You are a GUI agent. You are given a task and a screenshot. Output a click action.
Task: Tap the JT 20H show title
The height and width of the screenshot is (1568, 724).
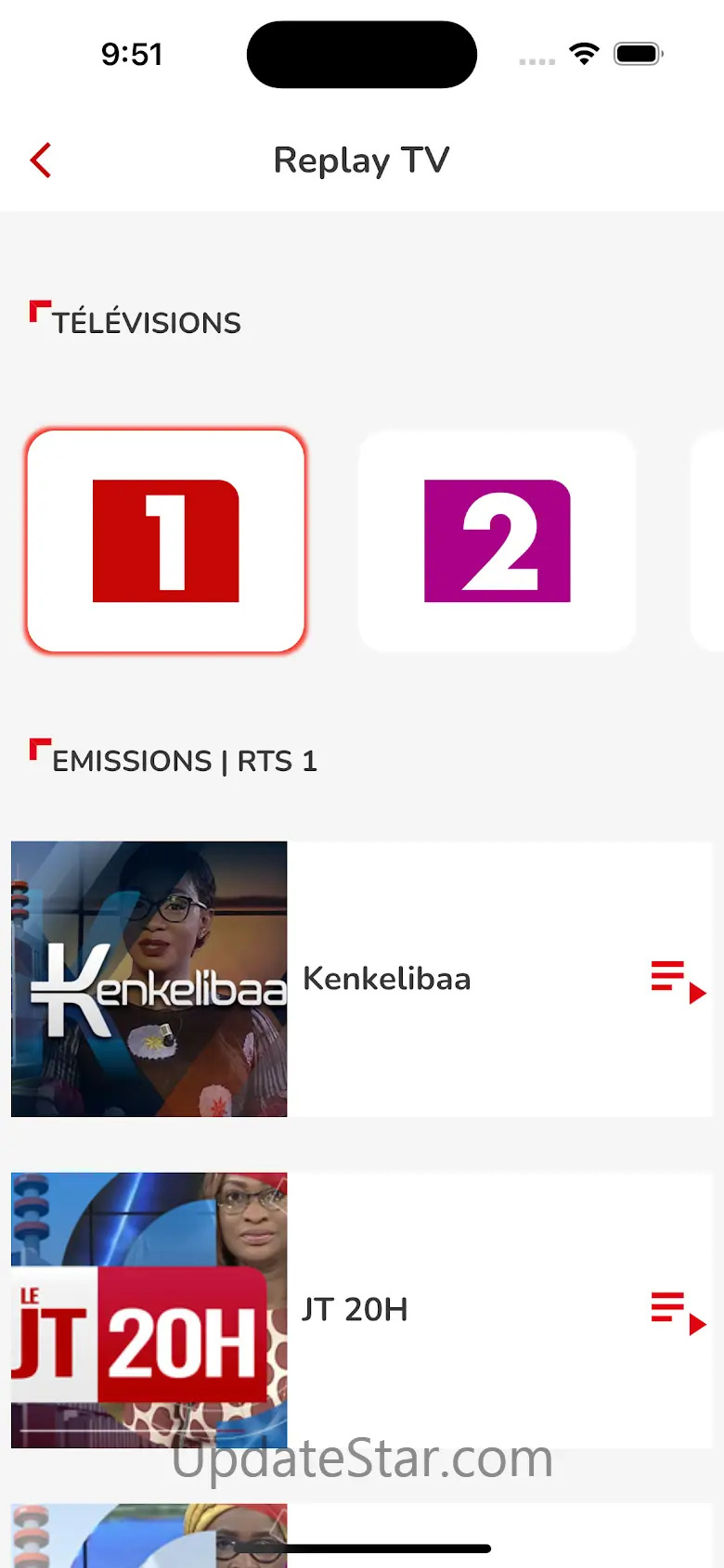356,1310
